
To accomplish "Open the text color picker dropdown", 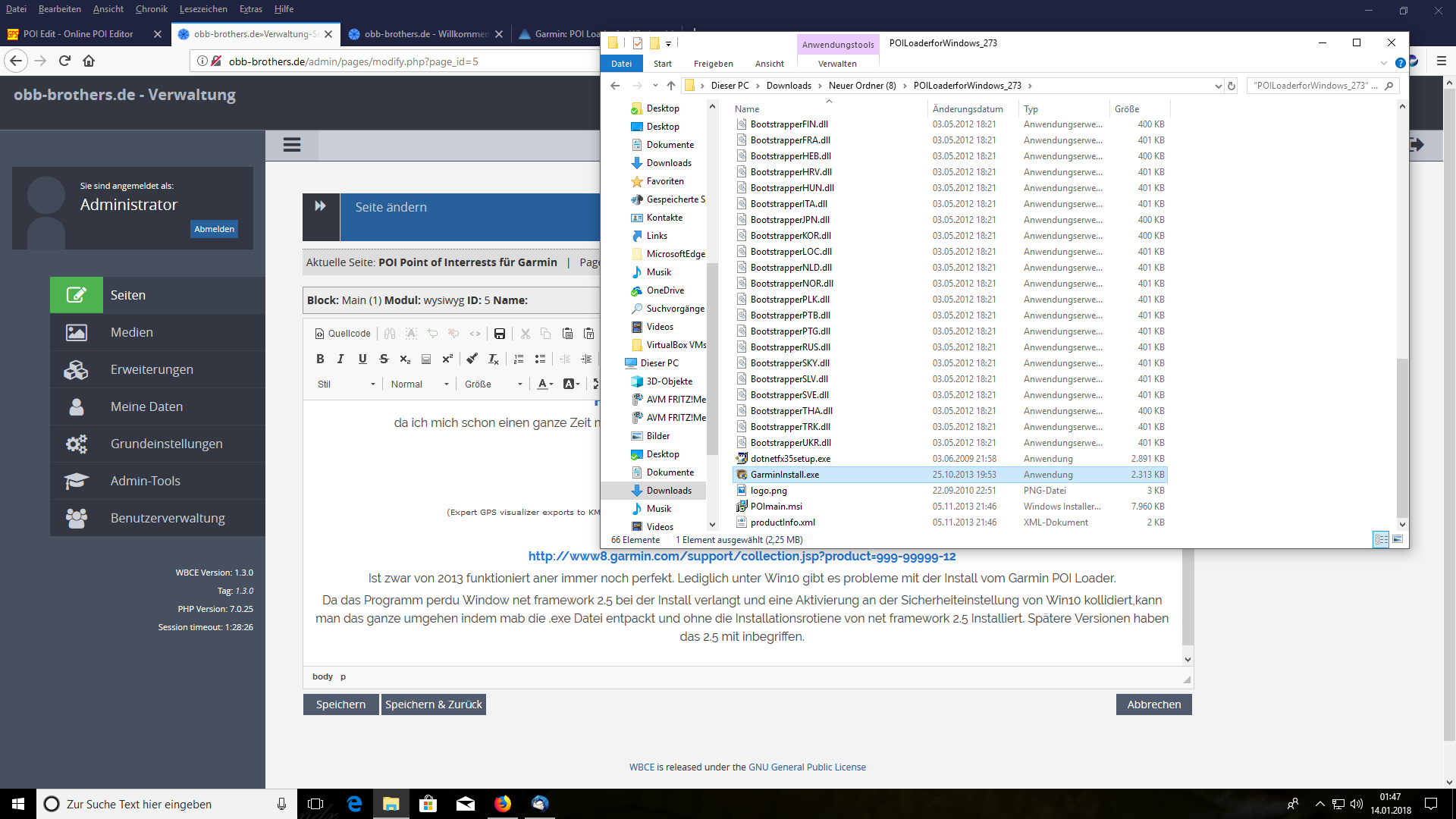I will tap(545, 384).
